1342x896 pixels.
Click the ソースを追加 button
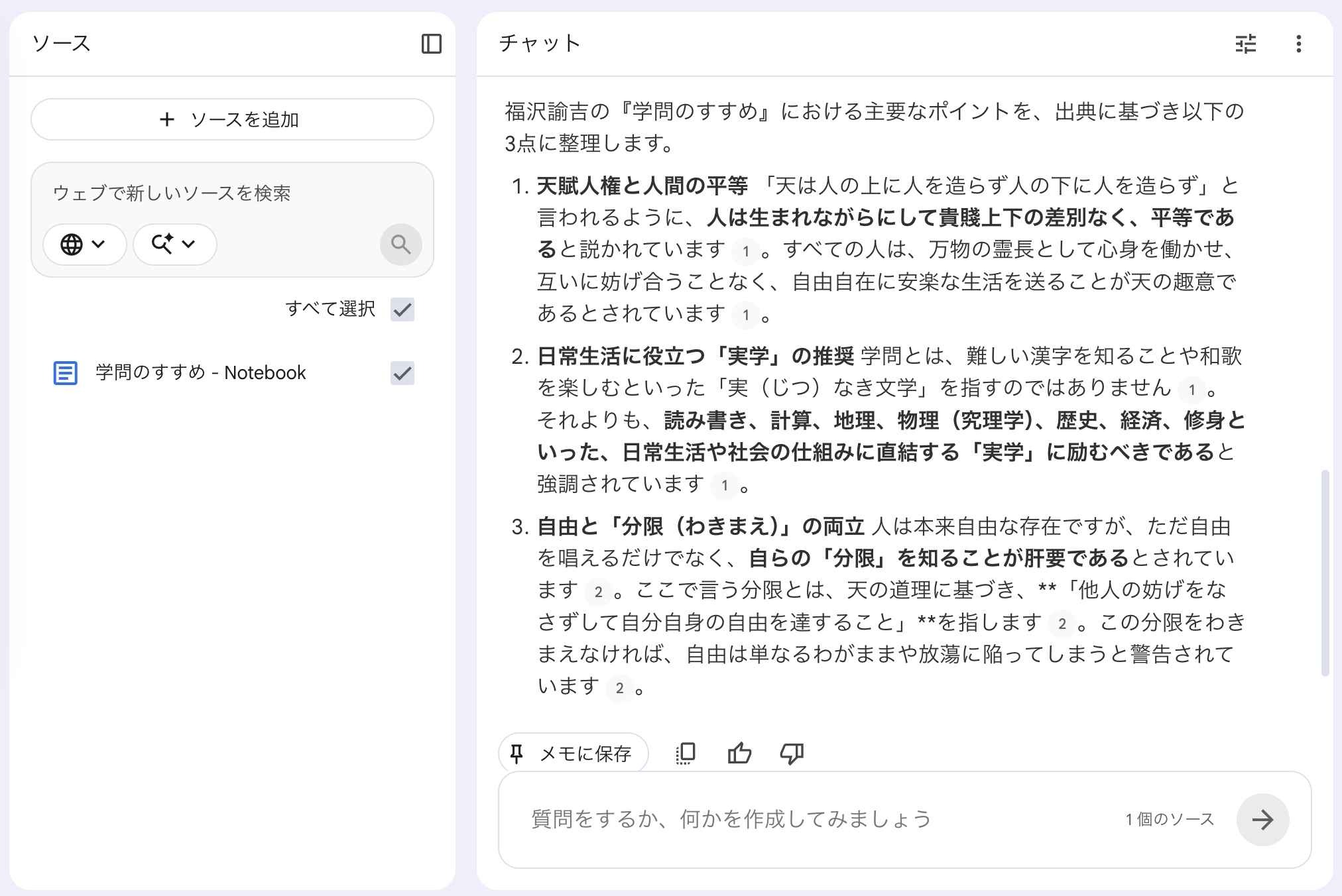pyautogui.click(x=232, y=119)
